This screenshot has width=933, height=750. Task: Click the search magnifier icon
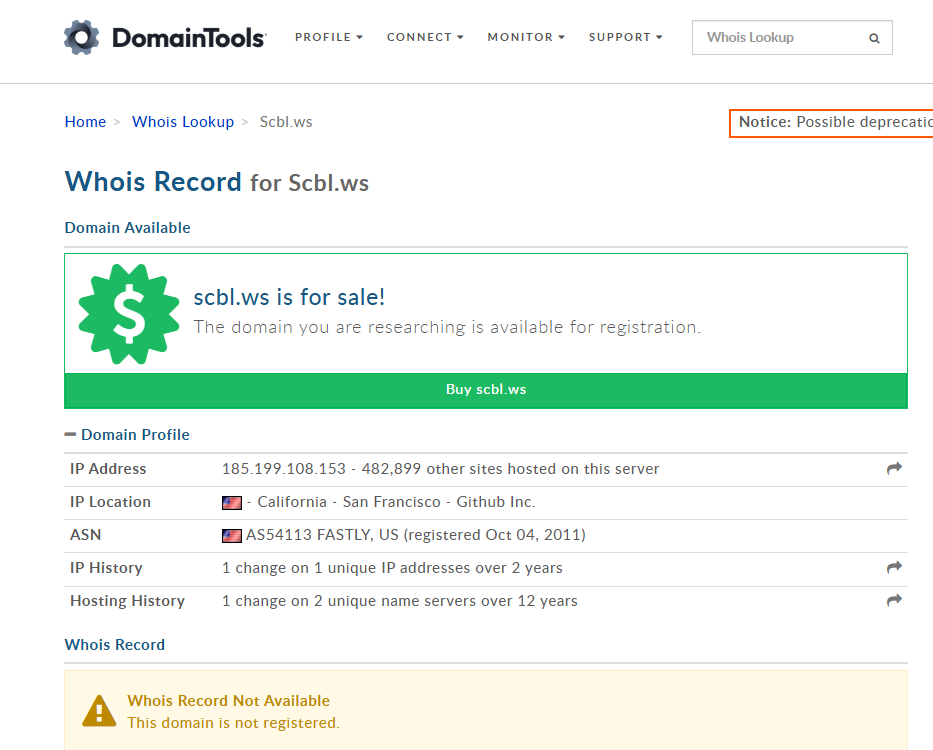(874, 39)
